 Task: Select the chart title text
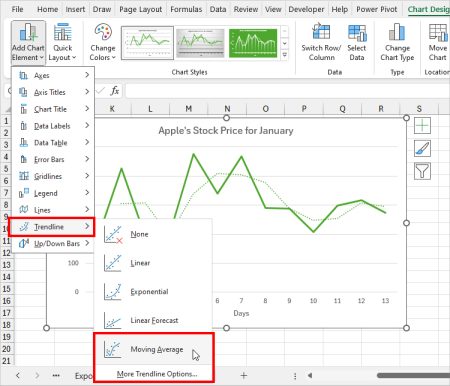coord(226,130)
